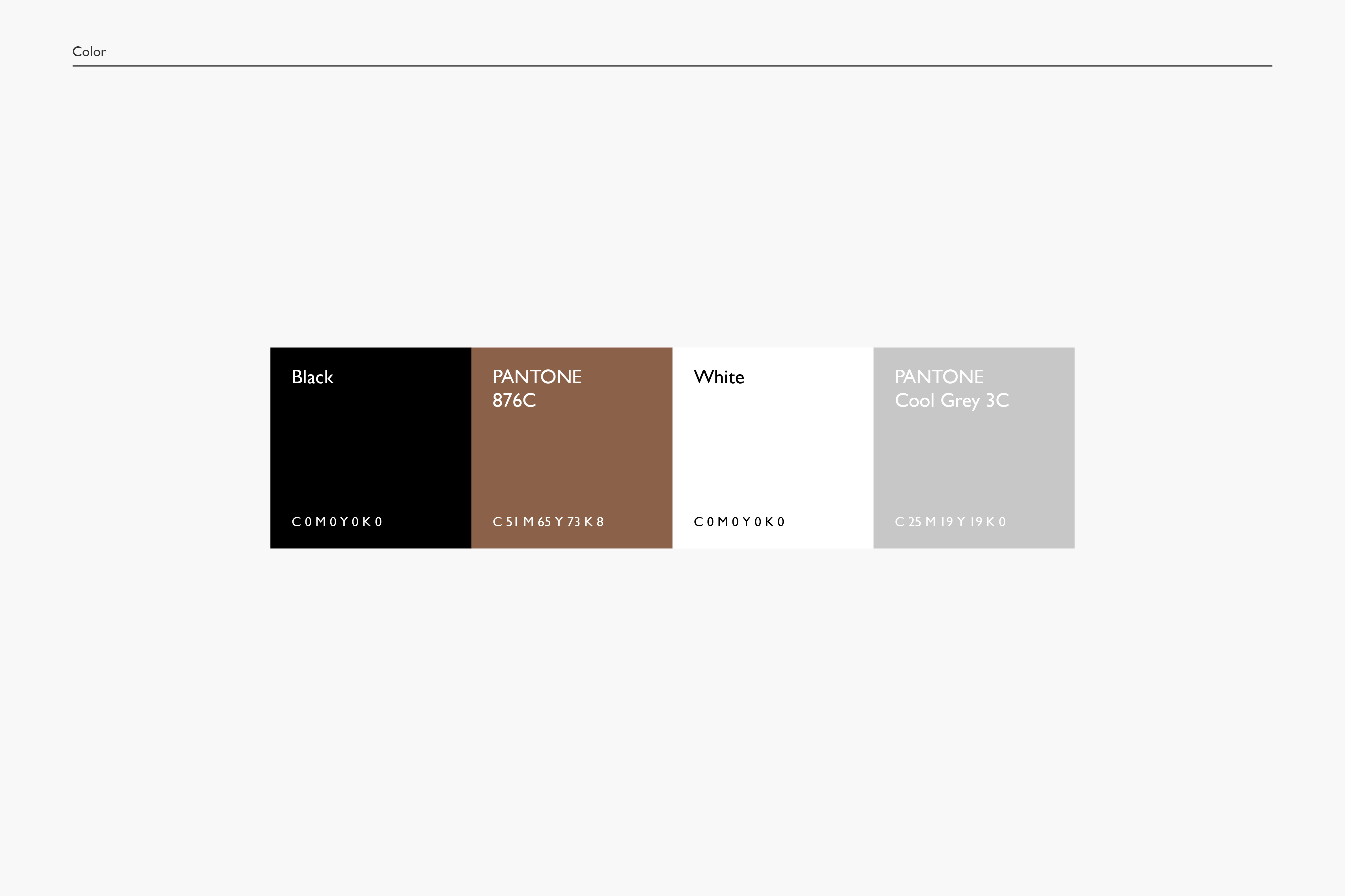Image resolution: width=1345 pixels, height=896 pixels.
Task: Pick the Cool Grey 3C swatch
Action: (x=974, y=448)
